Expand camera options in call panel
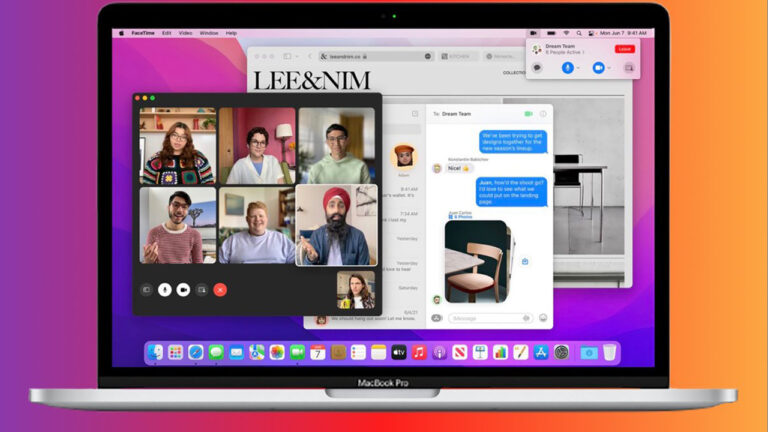 coord(609,68)
